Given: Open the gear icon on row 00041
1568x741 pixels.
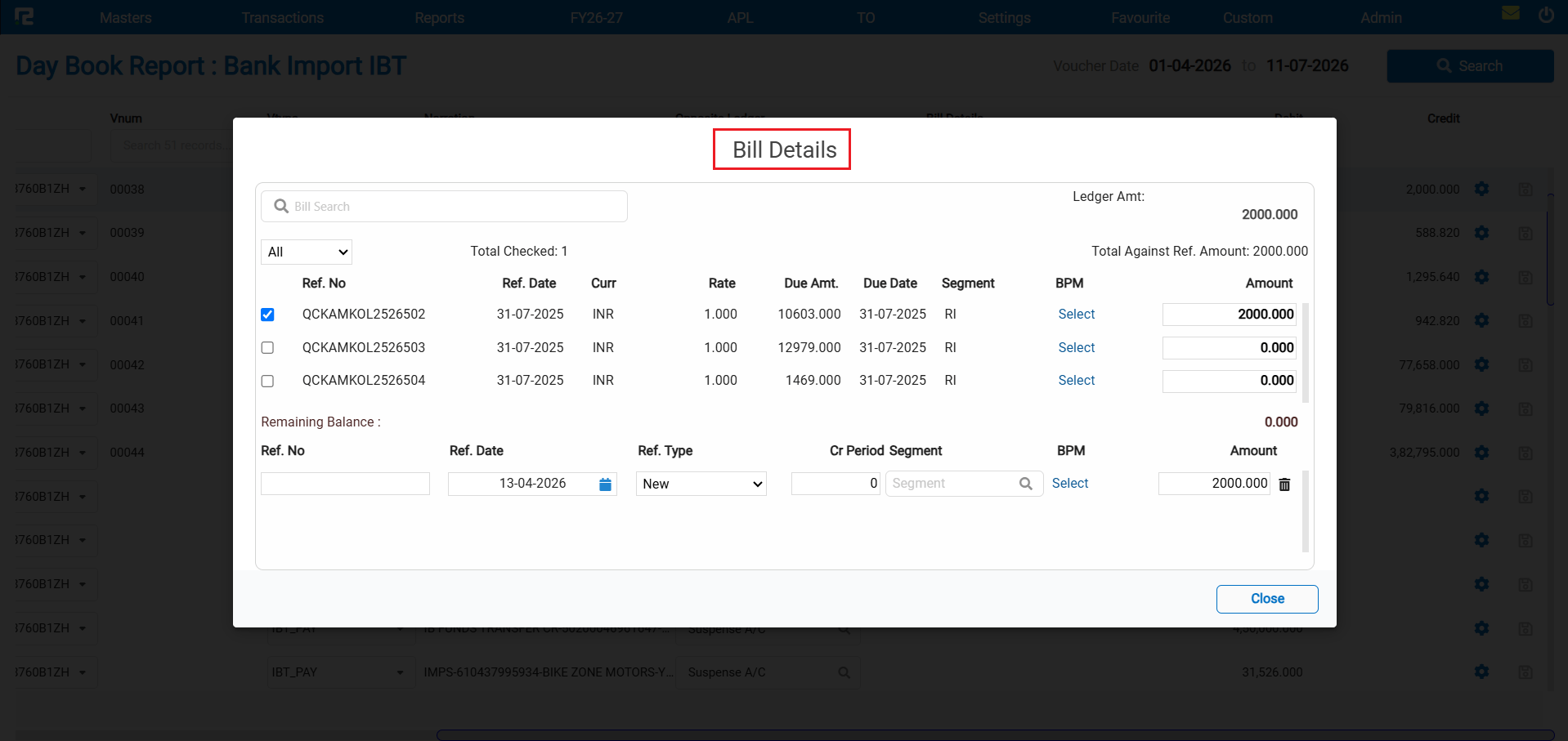Looking at the screenshot, I should pyautogui.click(x=1481, y=320).
